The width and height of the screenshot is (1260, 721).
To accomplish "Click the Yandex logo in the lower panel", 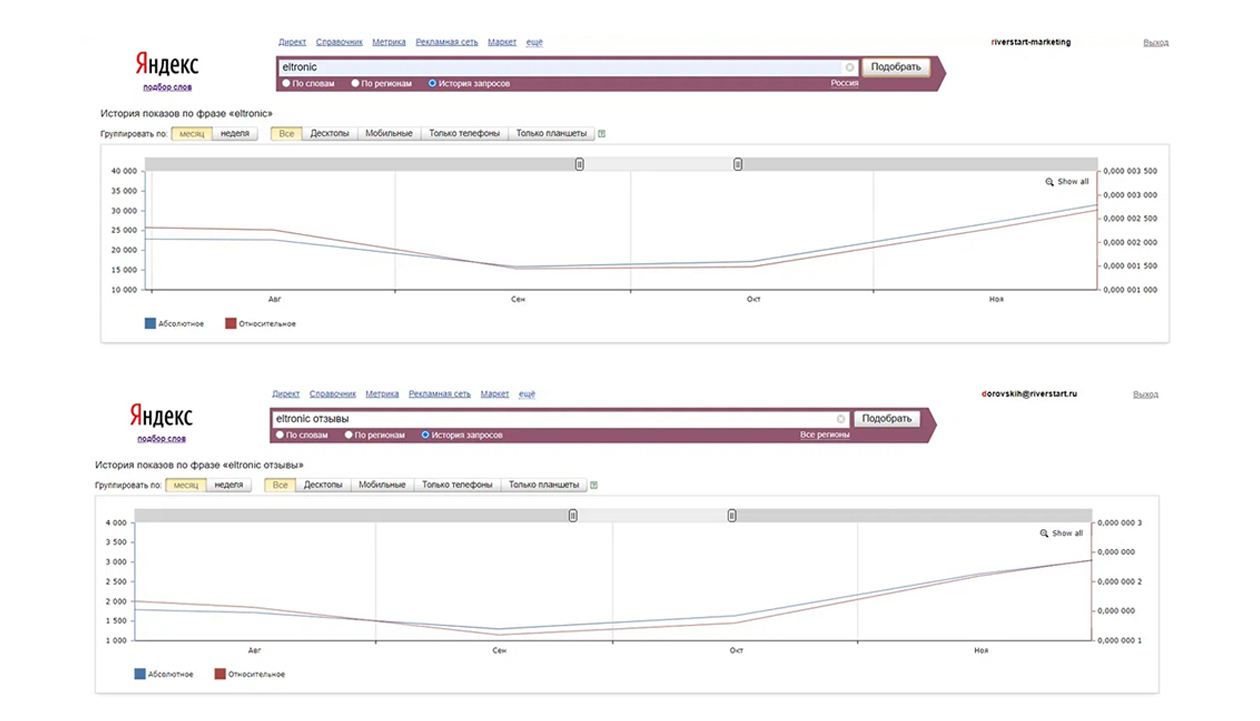I will pyautogui.click(x=161, y=415).
